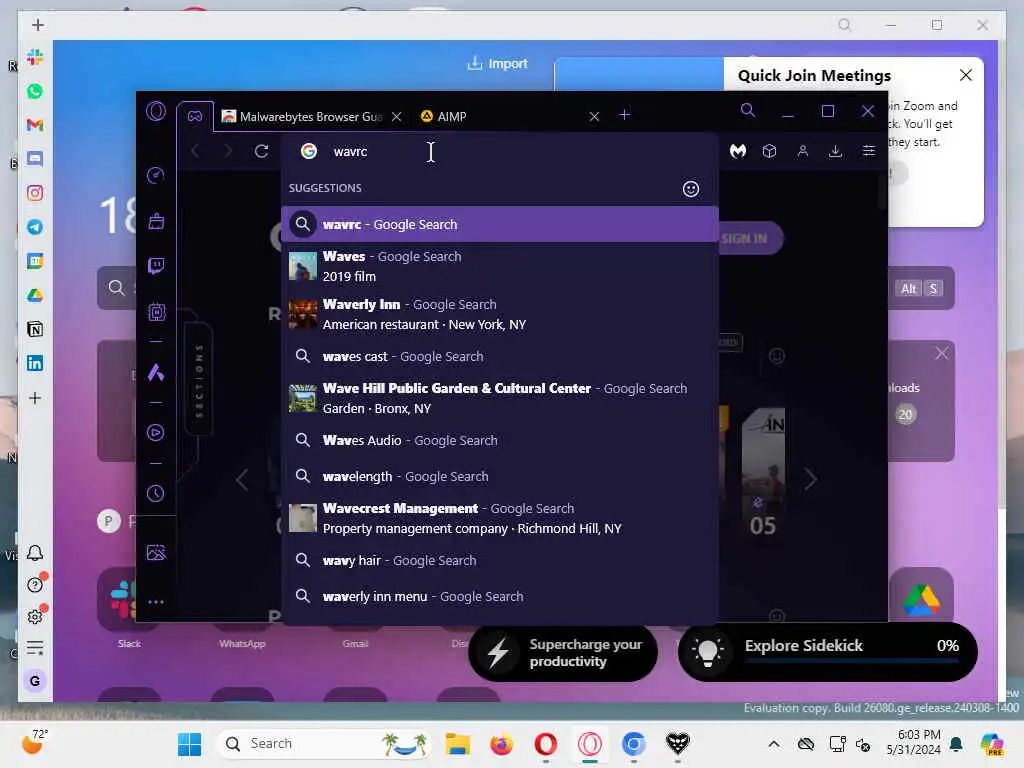Close the AIMP tab
The width and height of the screenshot is (1024, 768).
[594, 116]
